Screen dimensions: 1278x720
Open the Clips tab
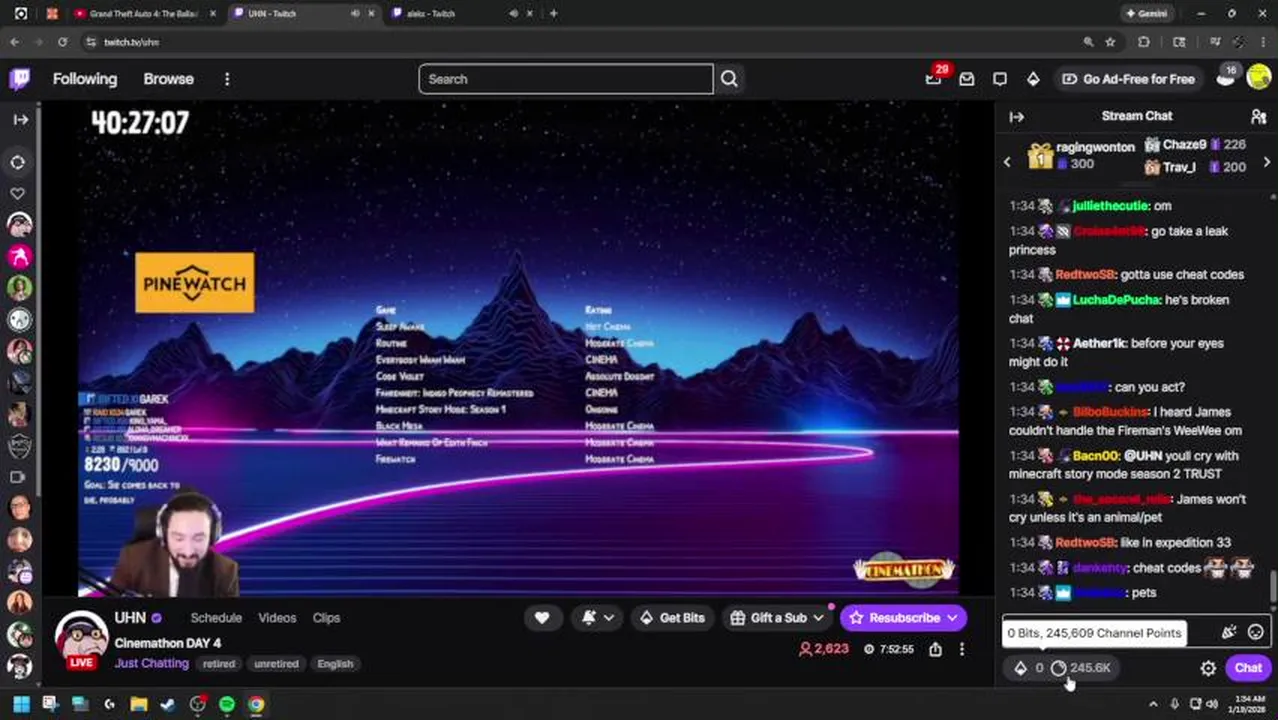[x=326, y=618]
